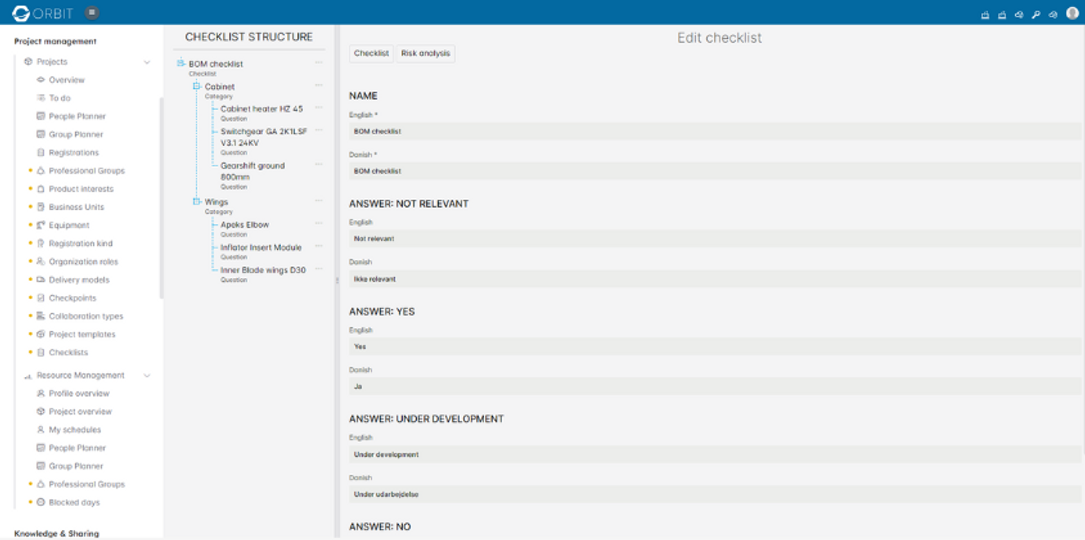This screenshot has height=540, width=1085.
Task: Click the key icon in top bar
Action: coord(1036,14)
